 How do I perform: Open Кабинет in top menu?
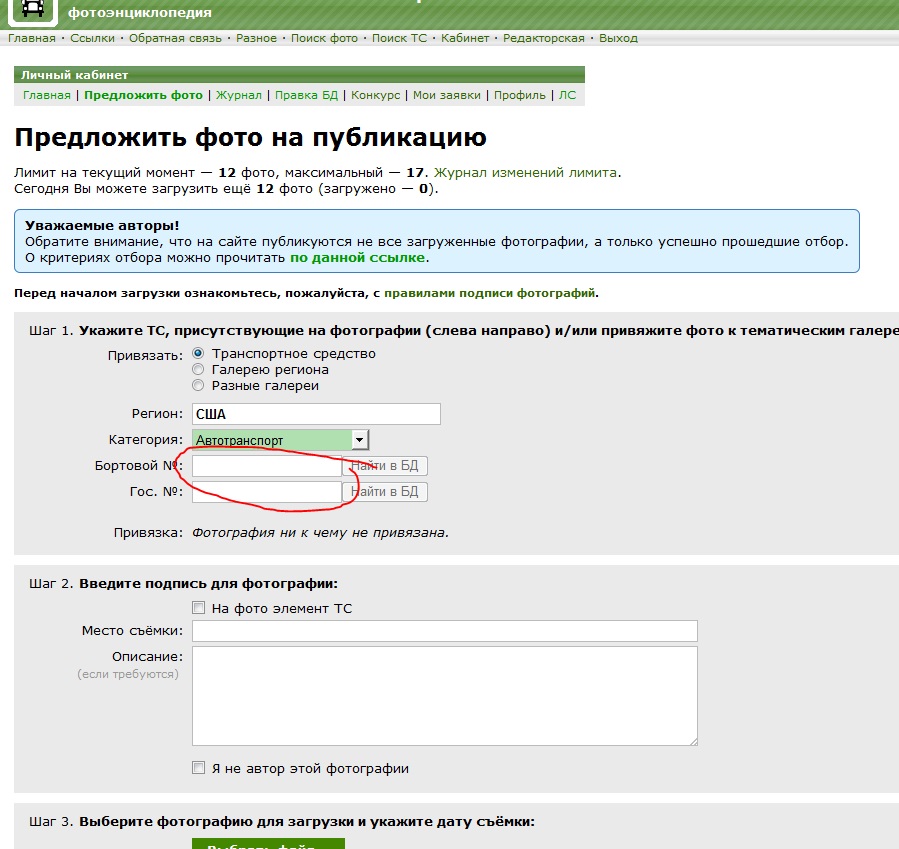pyautogui.click(x=465, y=38)
